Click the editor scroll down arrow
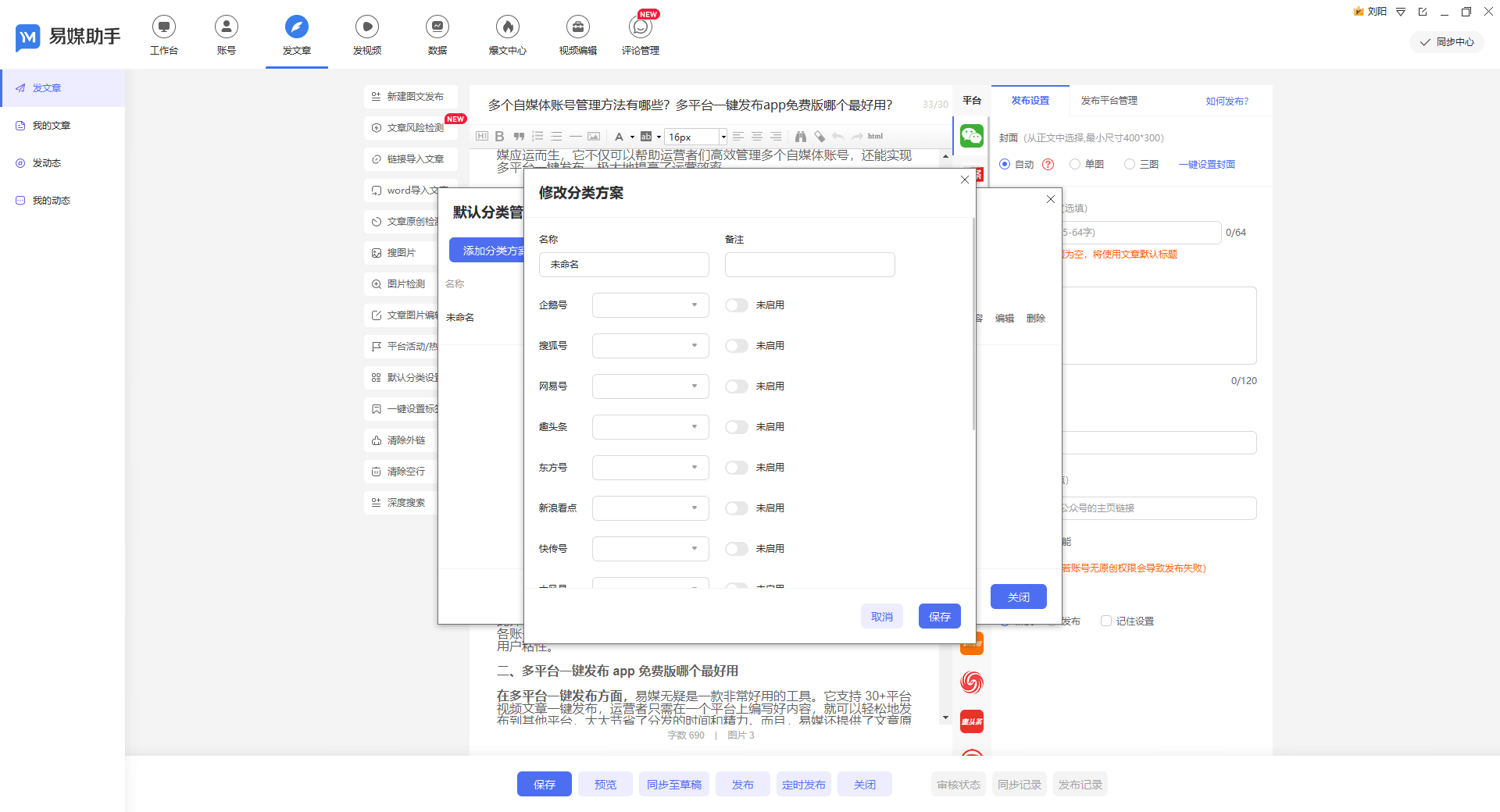The image size is (1500, 812). pyautogui.click(x=945, y=718)
